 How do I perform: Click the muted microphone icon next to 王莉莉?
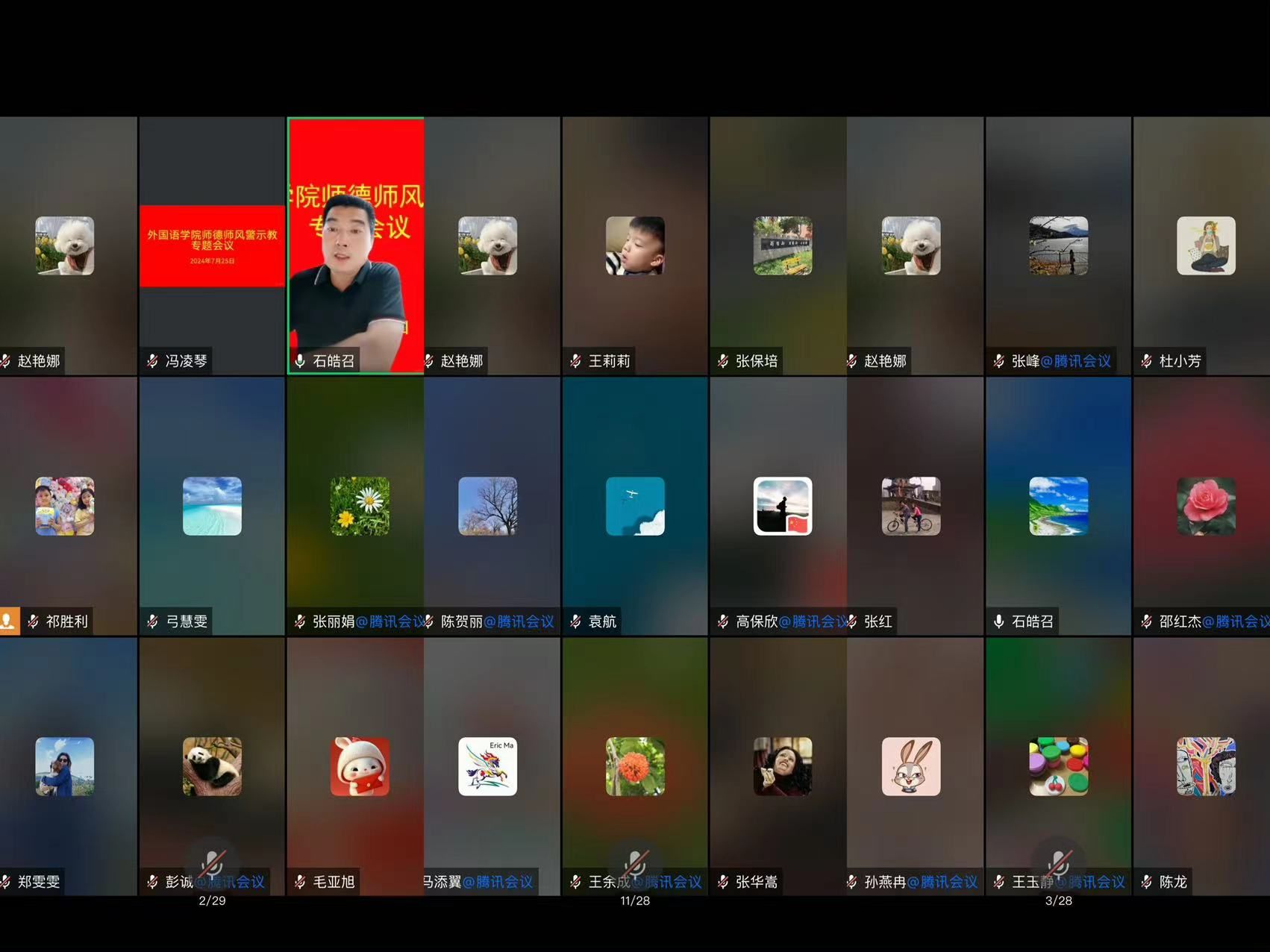[x=575, y=361]
